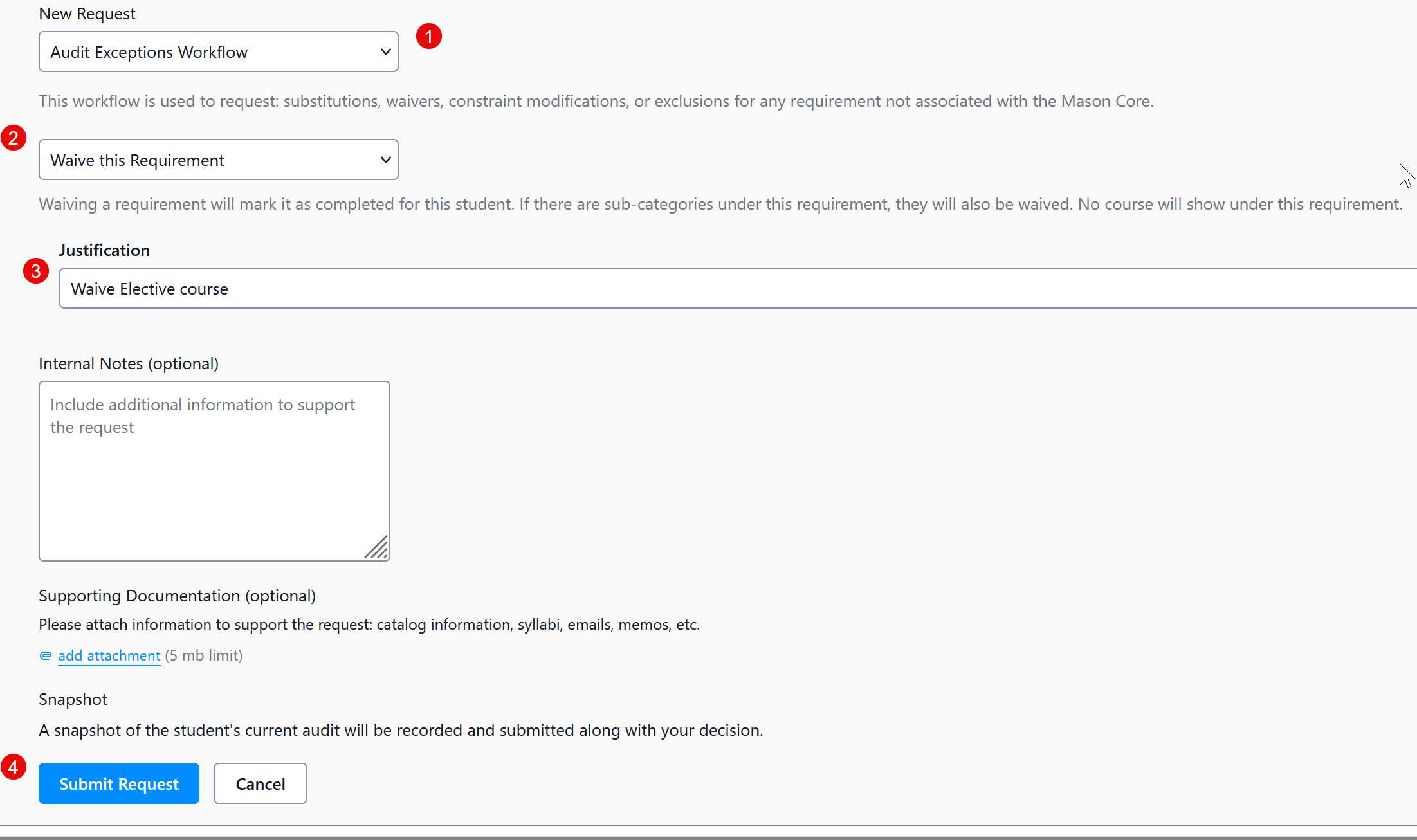Click the Supporting Documentation (optional) heading
1417x840 pixels.
click(177, 596)
